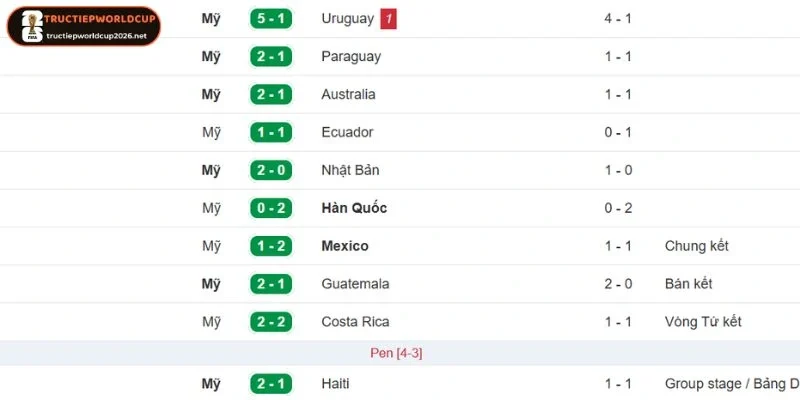Select the 2 - 1 score badge against Australia

tap(270, 94)
